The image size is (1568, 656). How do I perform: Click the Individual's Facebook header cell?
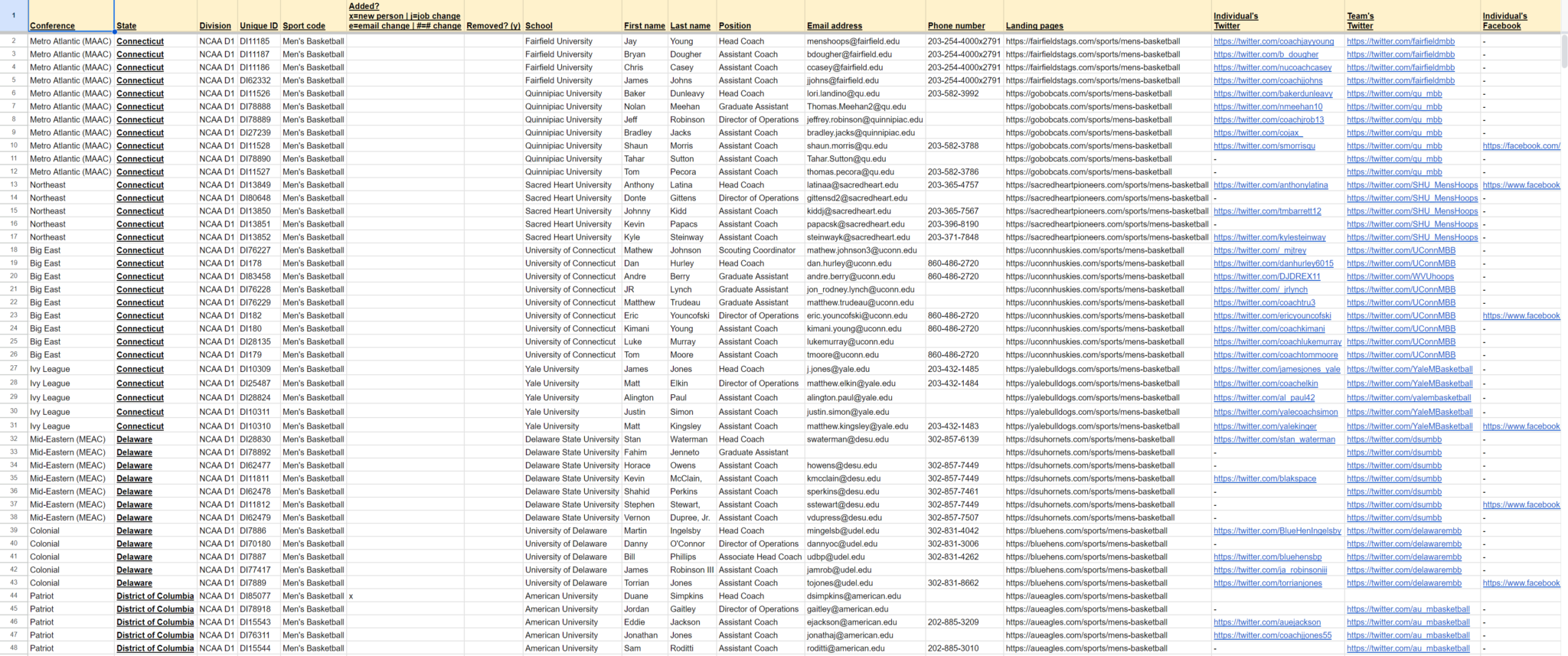[x=1521, y=16]
